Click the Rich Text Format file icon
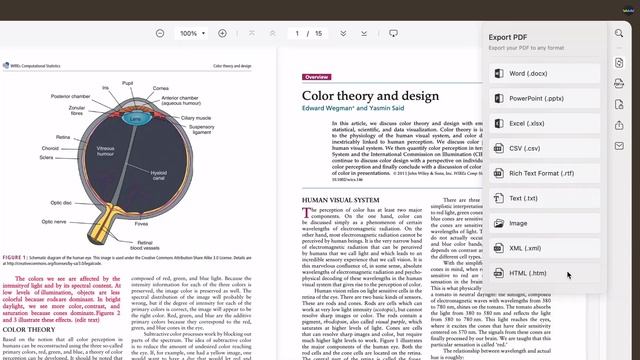Image resolution: width=640 pixels, height=360 pixels. tap(498, 173)
